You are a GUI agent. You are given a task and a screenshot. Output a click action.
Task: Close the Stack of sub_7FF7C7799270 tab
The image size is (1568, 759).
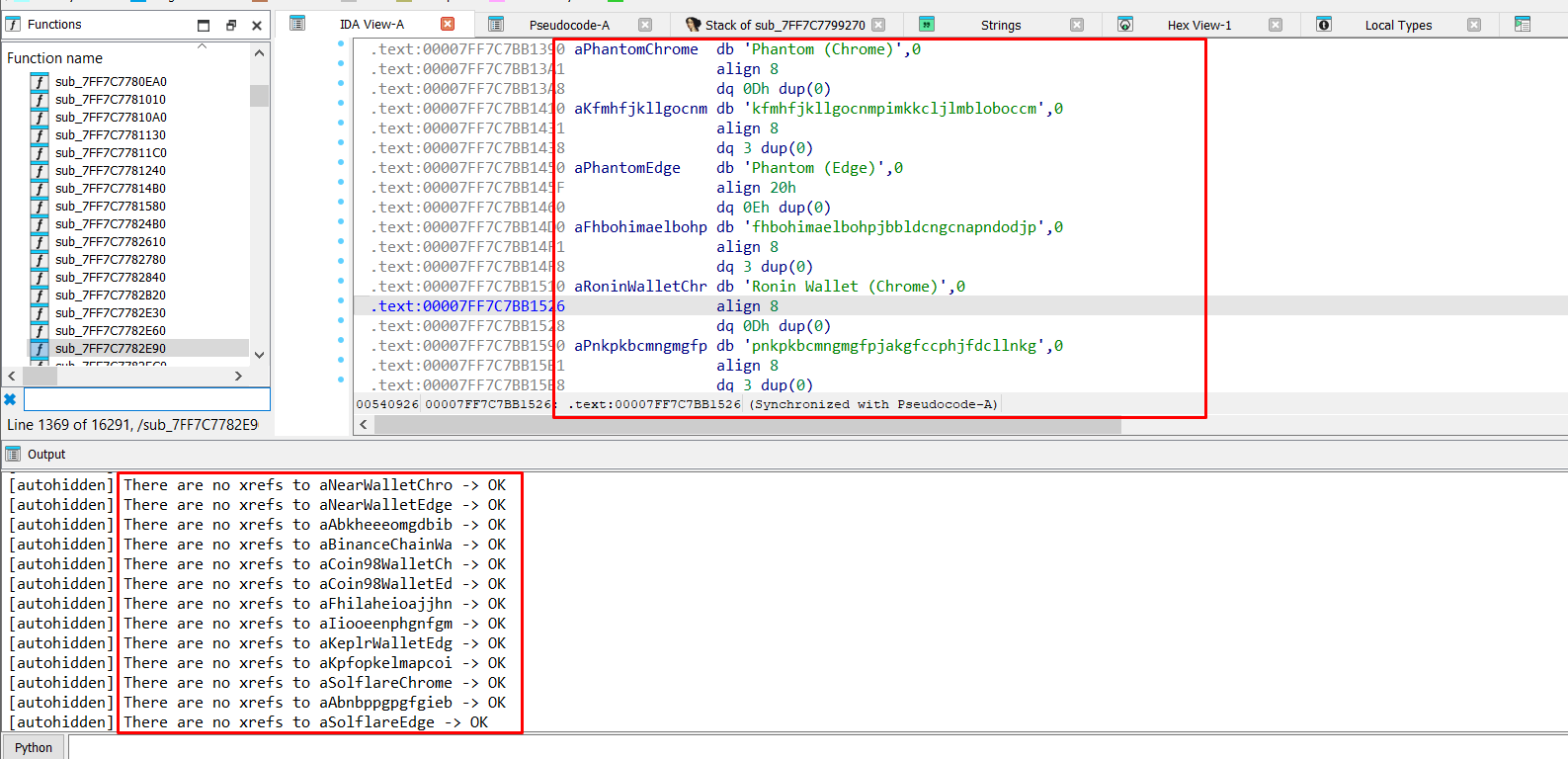[878, 25]
